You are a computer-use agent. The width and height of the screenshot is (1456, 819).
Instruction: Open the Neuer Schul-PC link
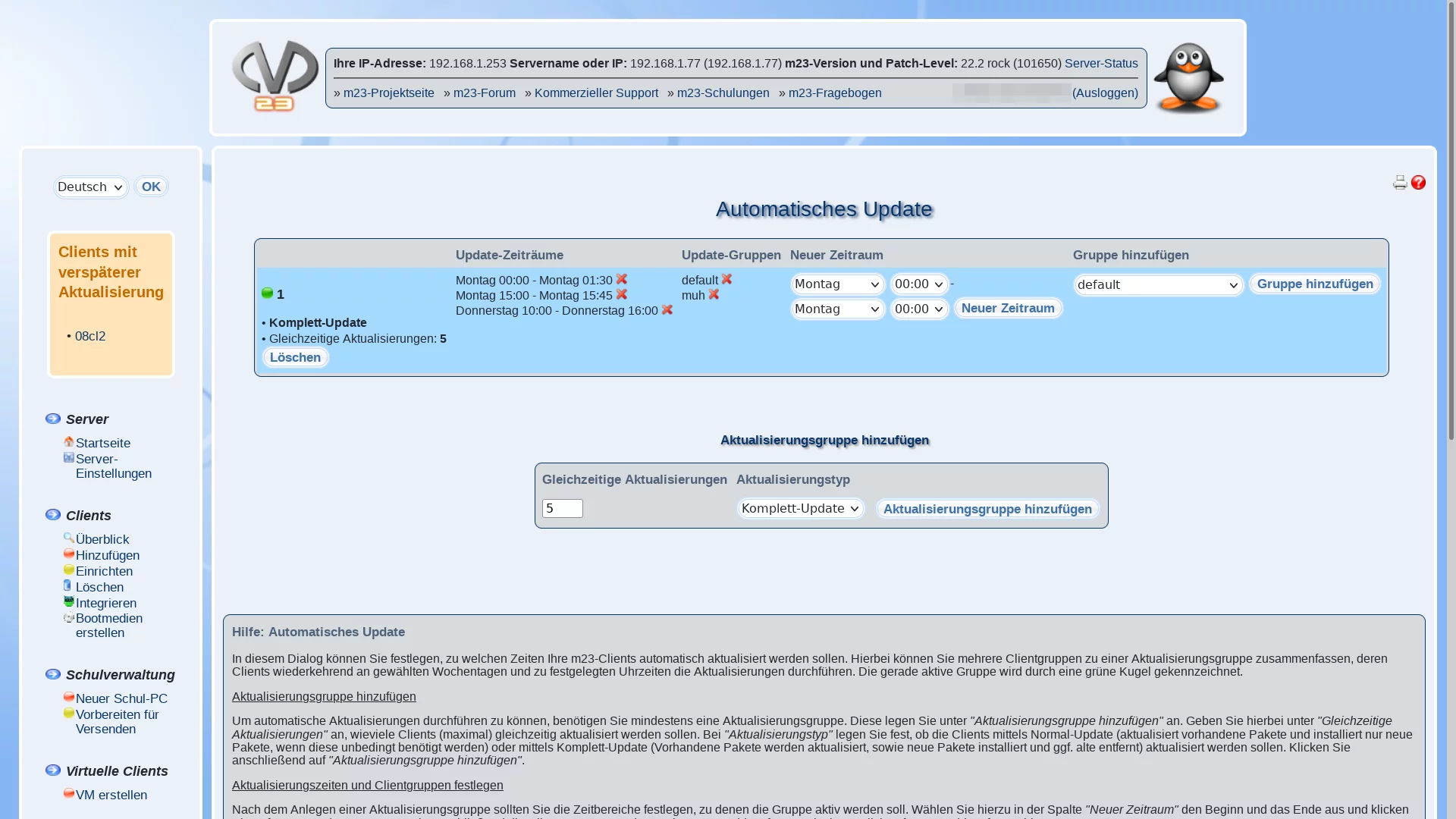(121, 698)
